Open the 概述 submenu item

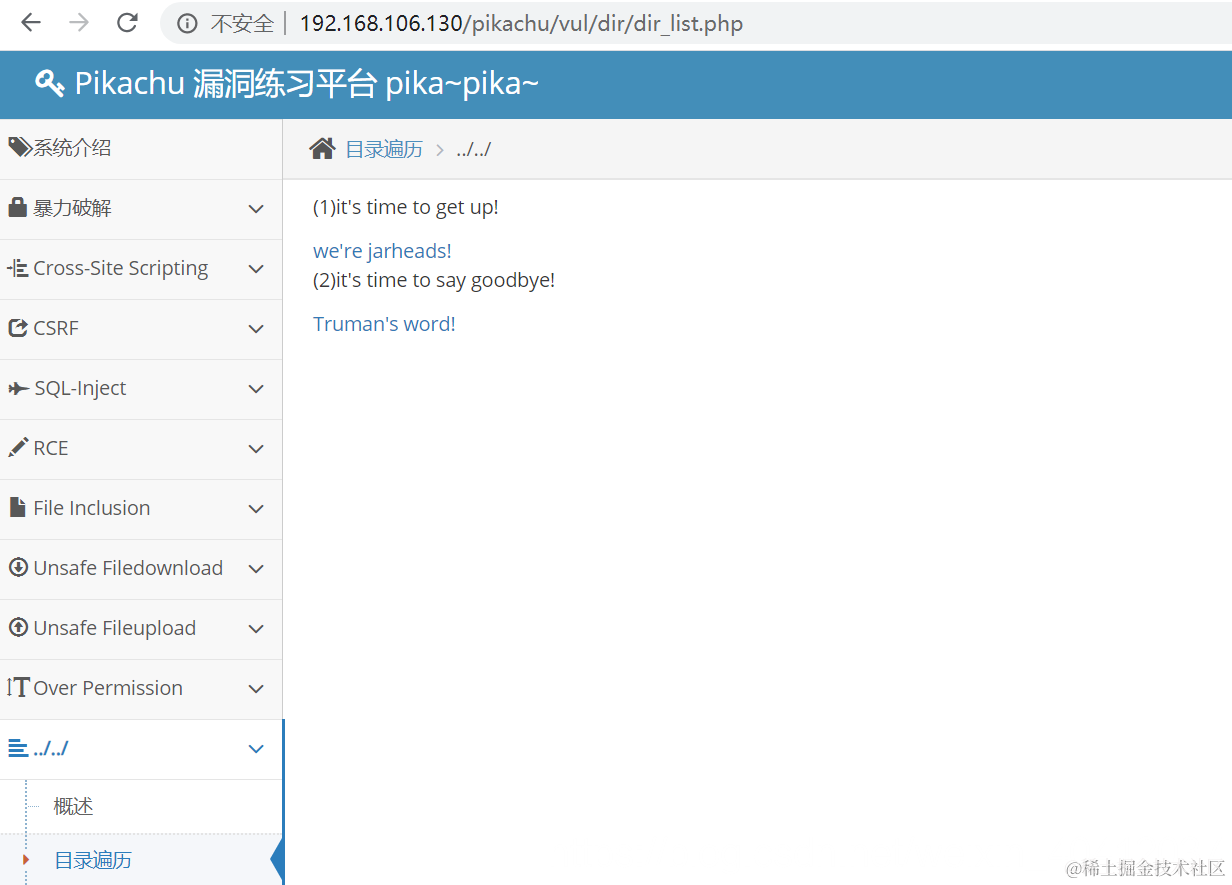pyautogui.click(x=73, y=806)
